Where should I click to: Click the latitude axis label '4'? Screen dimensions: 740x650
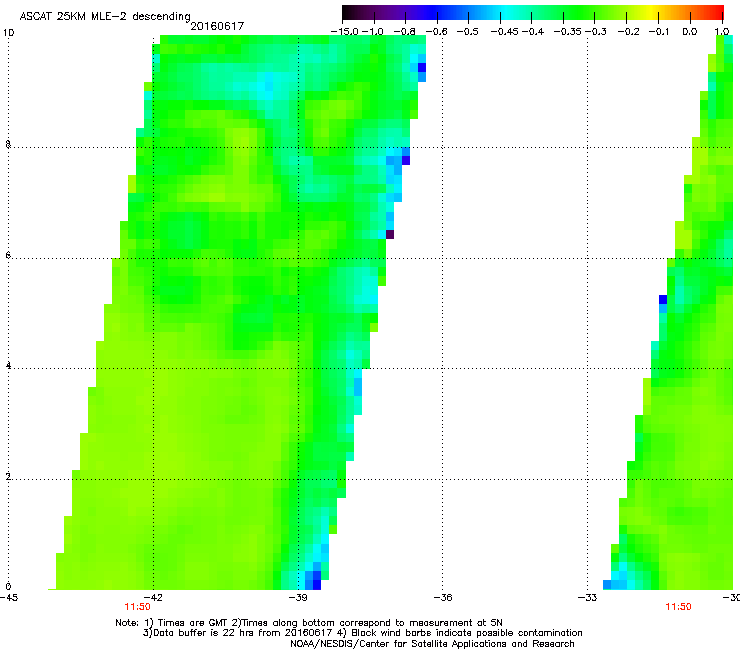pos(8,366)
